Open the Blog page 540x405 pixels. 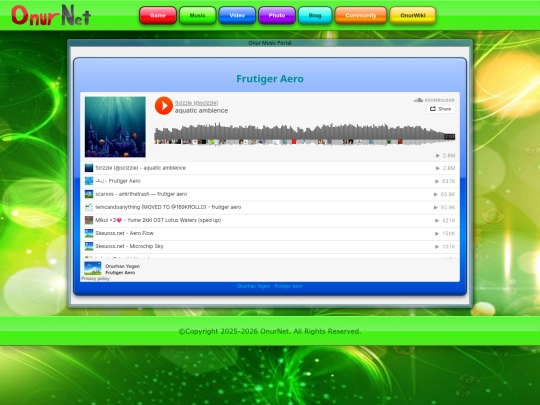pyautogui.click(x=315, y=15)
